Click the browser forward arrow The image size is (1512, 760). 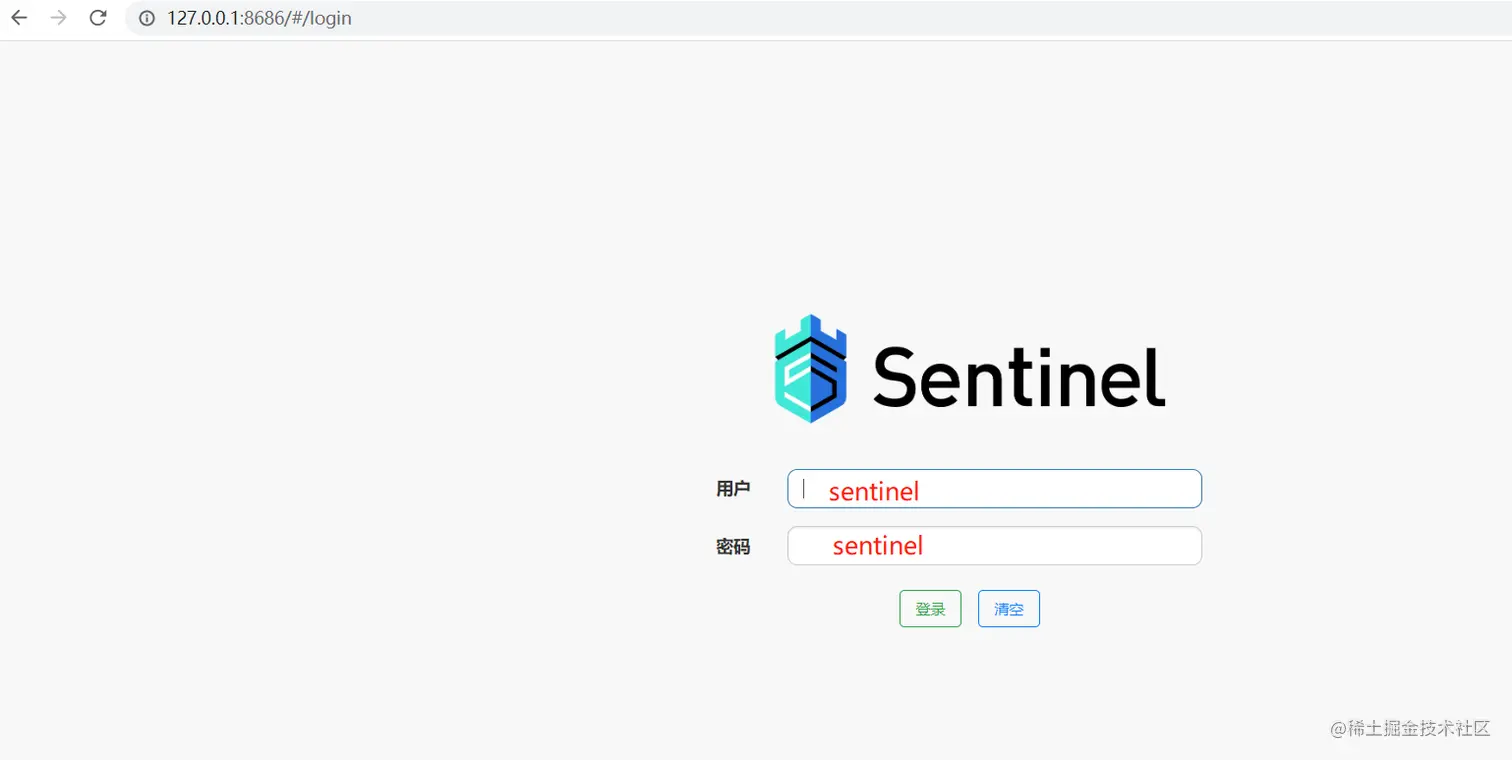(x=58, y=18)
